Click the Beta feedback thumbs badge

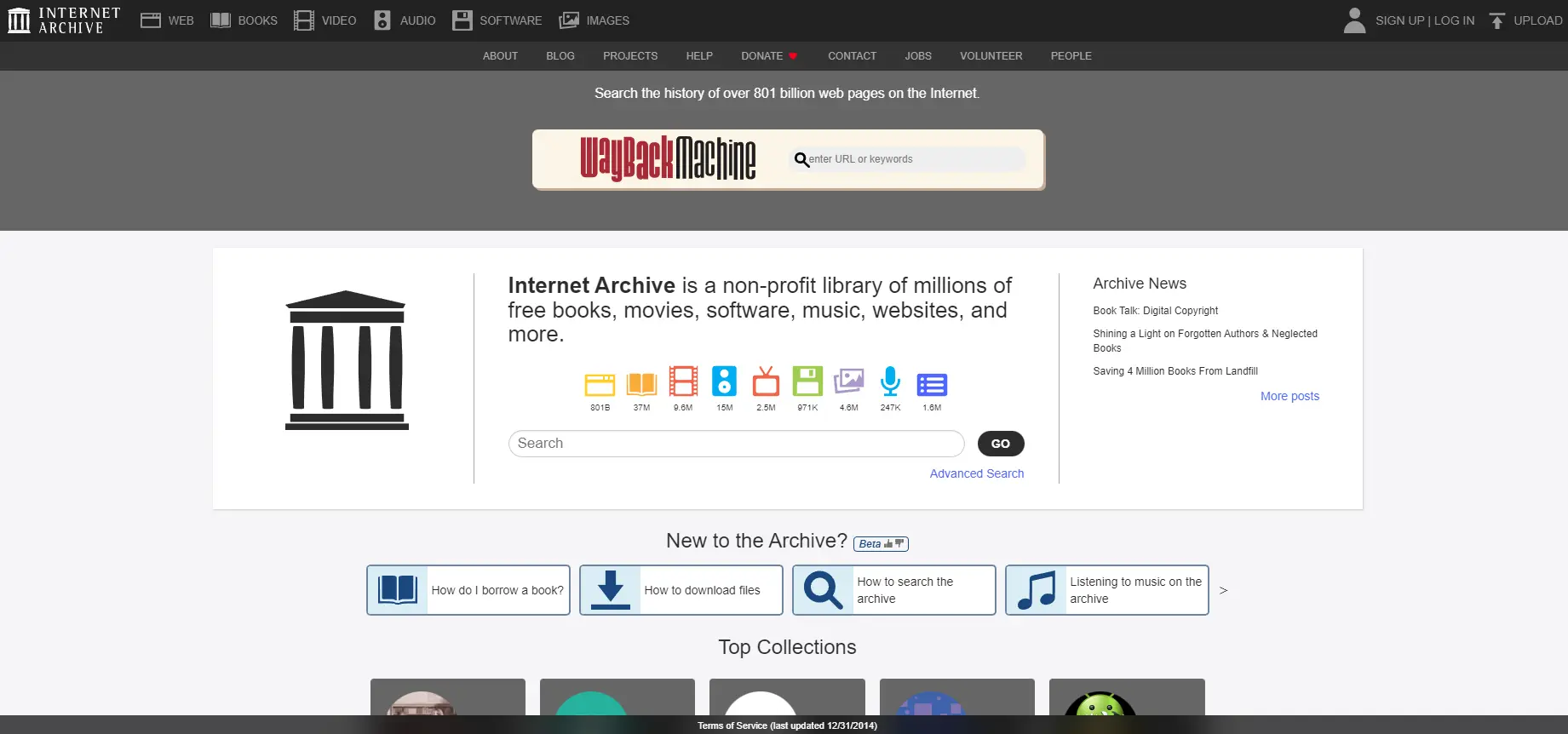point(881,544)
